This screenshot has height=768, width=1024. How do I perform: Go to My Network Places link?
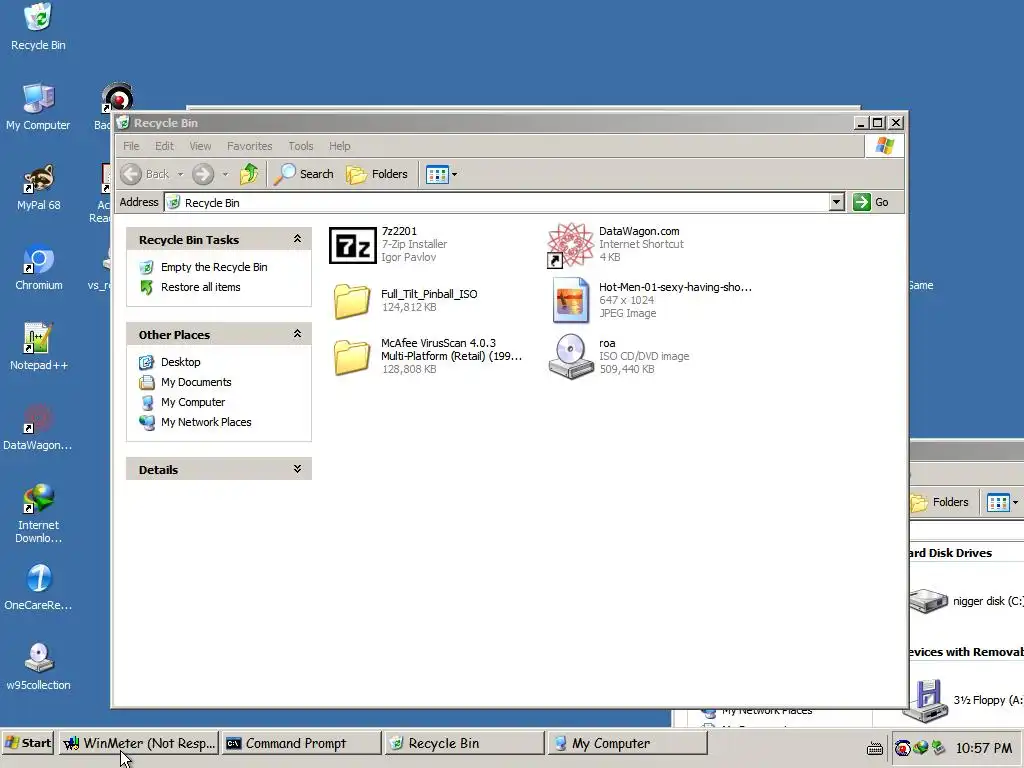pyautogui.click(x=206, y=422)
